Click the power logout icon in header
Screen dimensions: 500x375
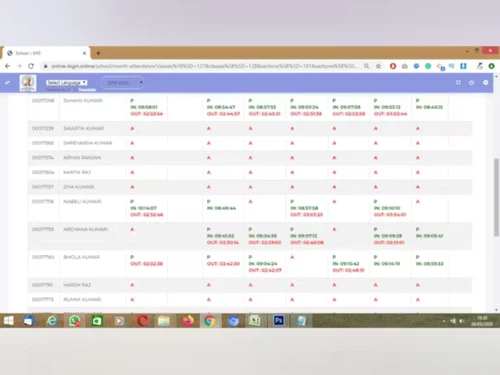pyautogui.click(x=472, y=82)
